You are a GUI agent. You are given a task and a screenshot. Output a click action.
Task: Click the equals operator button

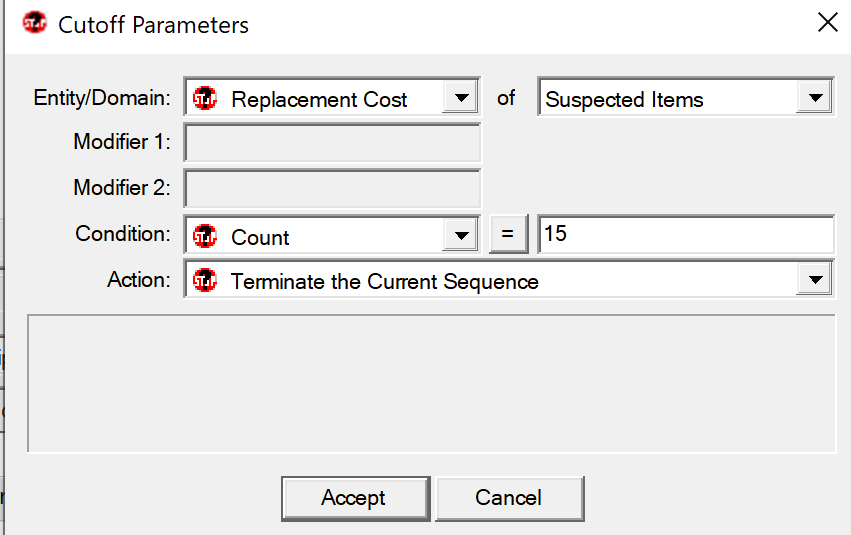click(x=507, y=236)
